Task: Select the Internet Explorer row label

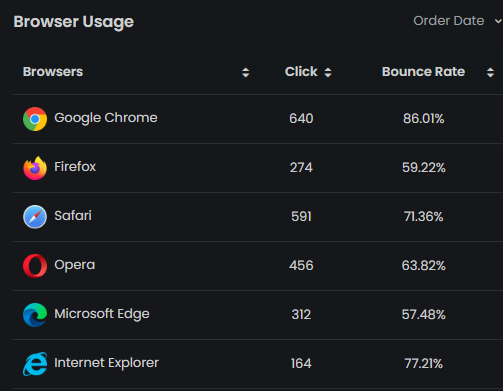Action: (x=106, y=363)
